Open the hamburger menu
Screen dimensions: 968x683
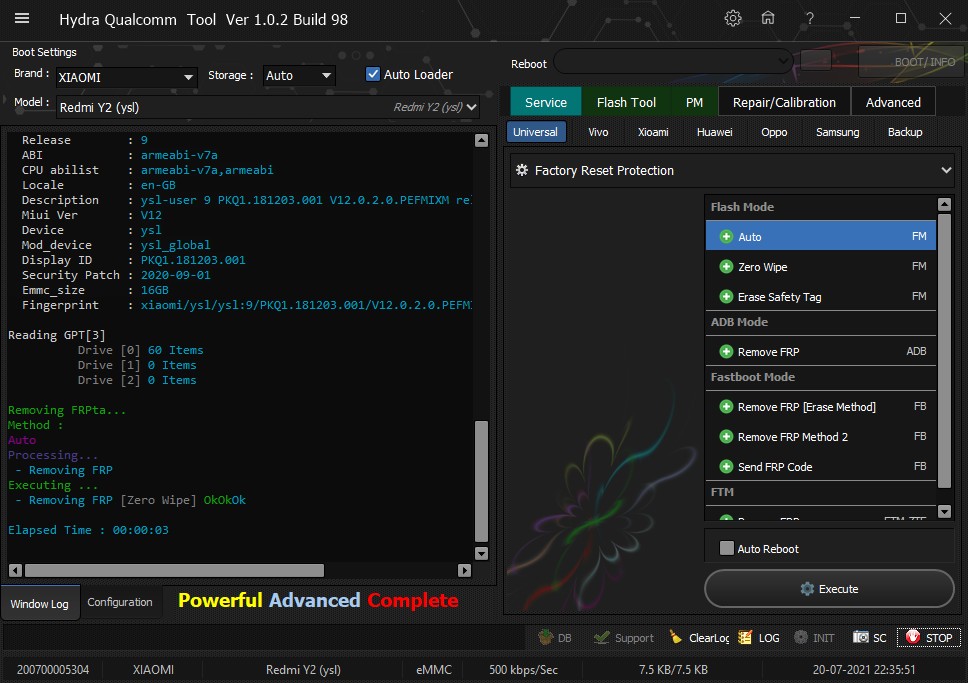tap(22, 19)
